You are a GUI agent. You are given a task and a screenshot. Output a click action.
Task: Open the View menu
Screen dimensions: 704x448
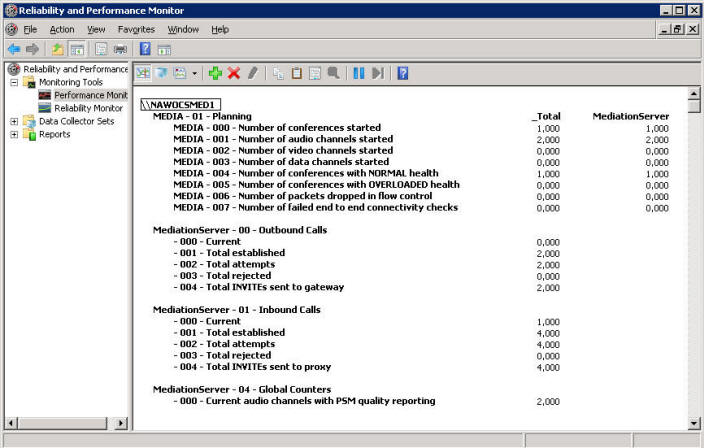point(96,30)
